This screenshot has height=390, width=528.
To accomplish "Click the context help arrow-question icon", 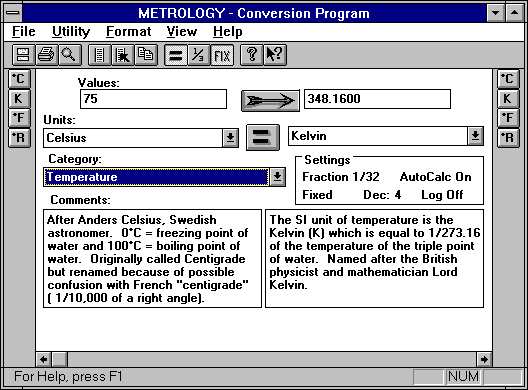I will pos(274,55).
